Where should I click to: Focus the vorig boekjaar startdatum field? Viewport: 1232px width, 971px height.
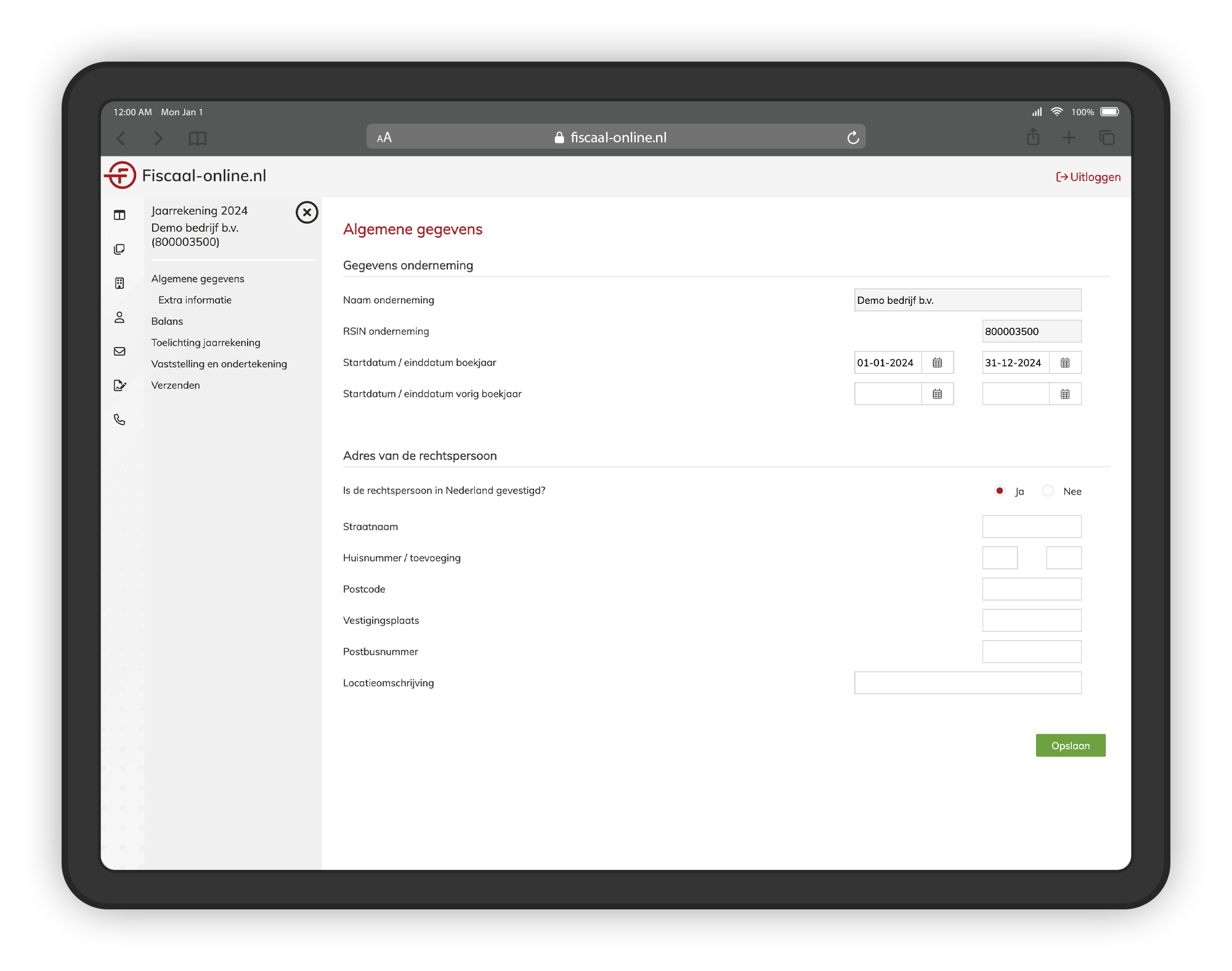pos(888,394)
